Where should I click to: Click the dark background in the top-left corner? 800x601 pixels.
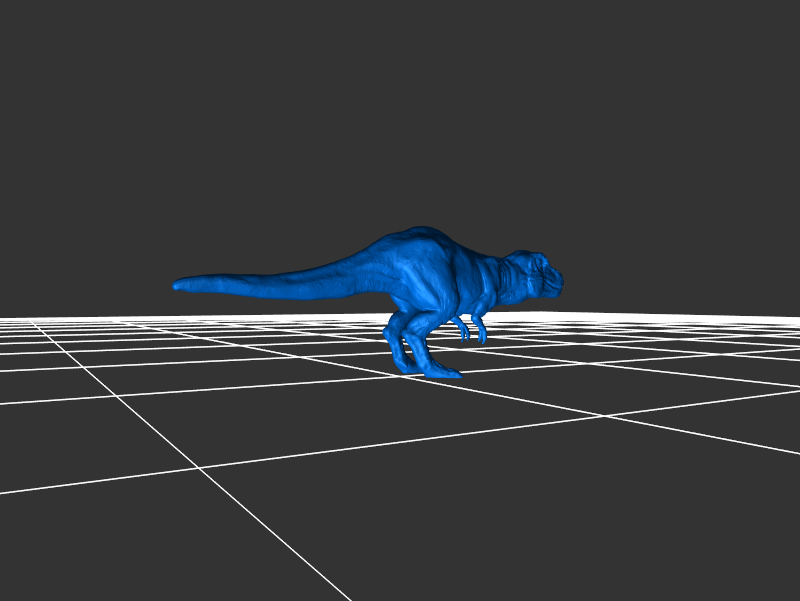pos(30,30)
